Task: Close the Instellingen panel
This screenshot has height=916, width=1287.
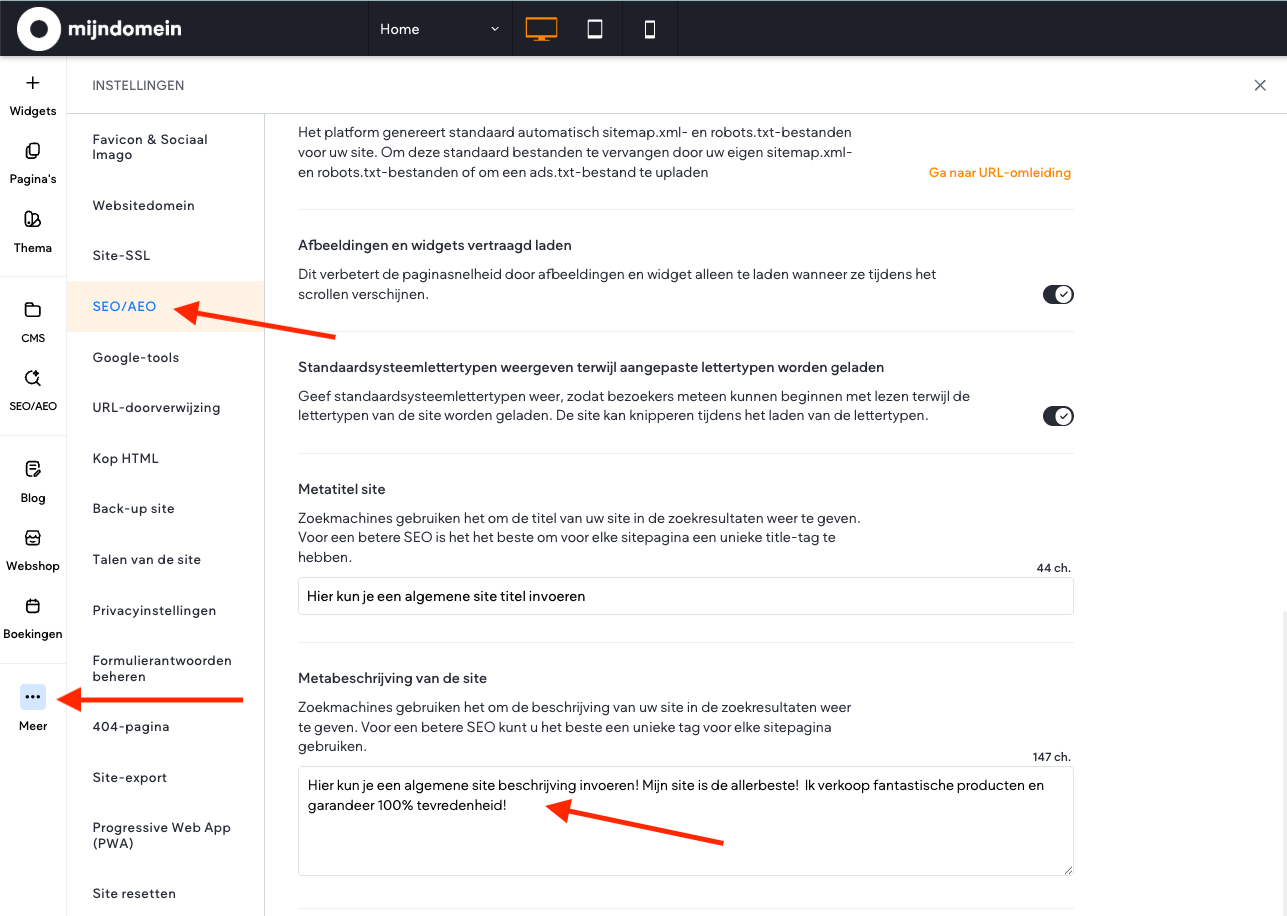Action: [x=1260, y=86]
